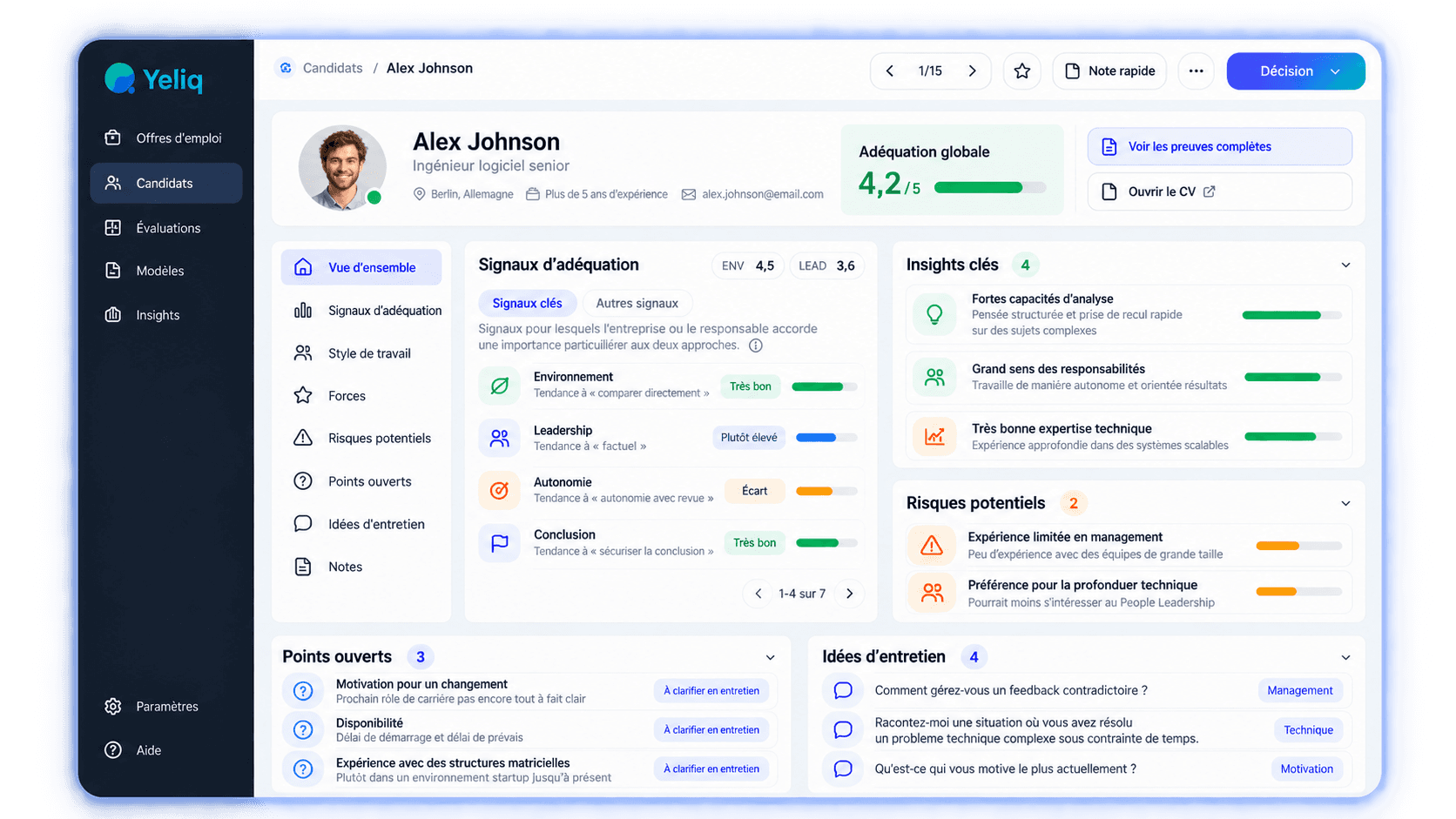Click the Yeliq logo

coord(154,79)
